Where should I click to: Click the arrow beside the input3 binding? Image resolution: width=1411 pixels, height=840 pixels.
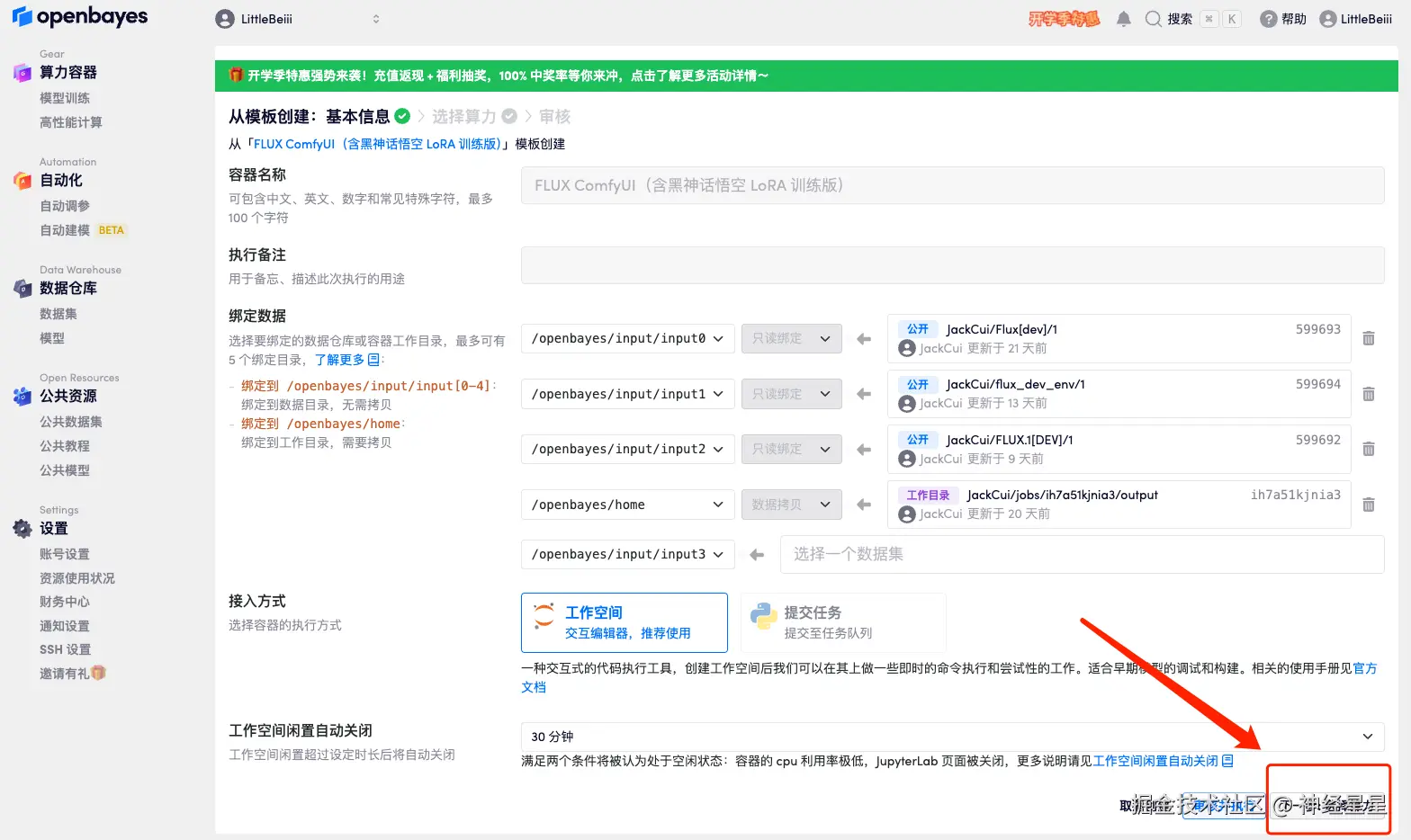757,555
